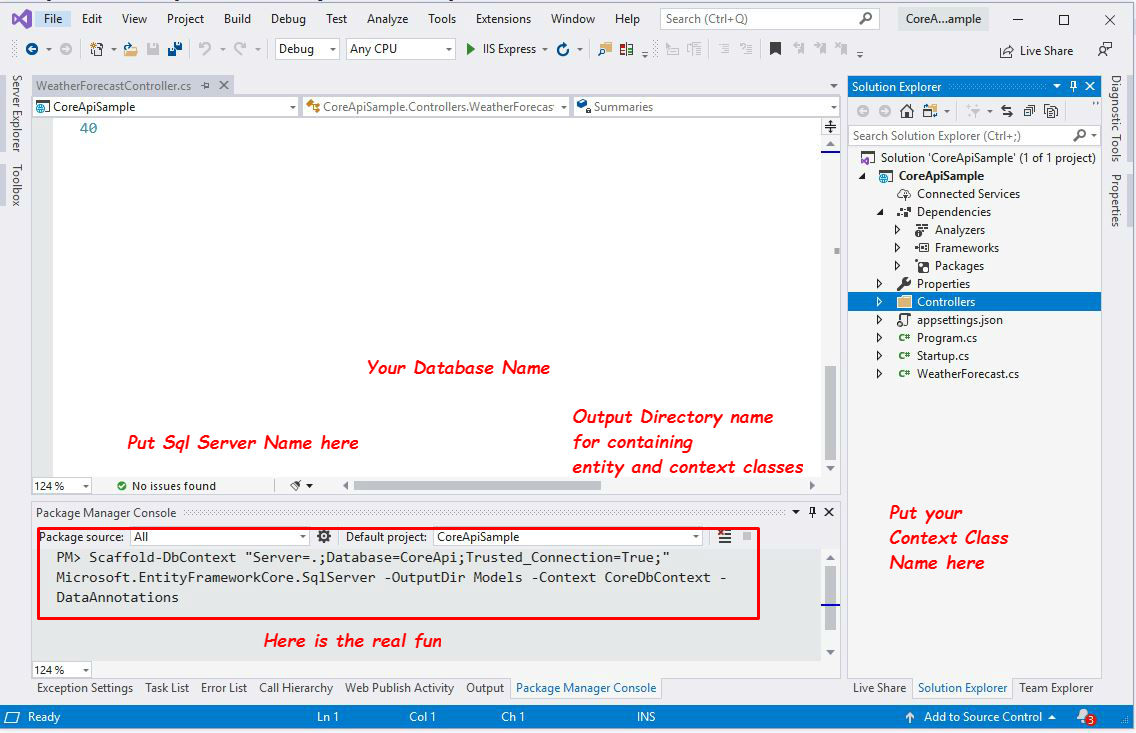
Task: Collapse the Dependencies tree node
Action: pyautogui.click(x=880, y=212)
